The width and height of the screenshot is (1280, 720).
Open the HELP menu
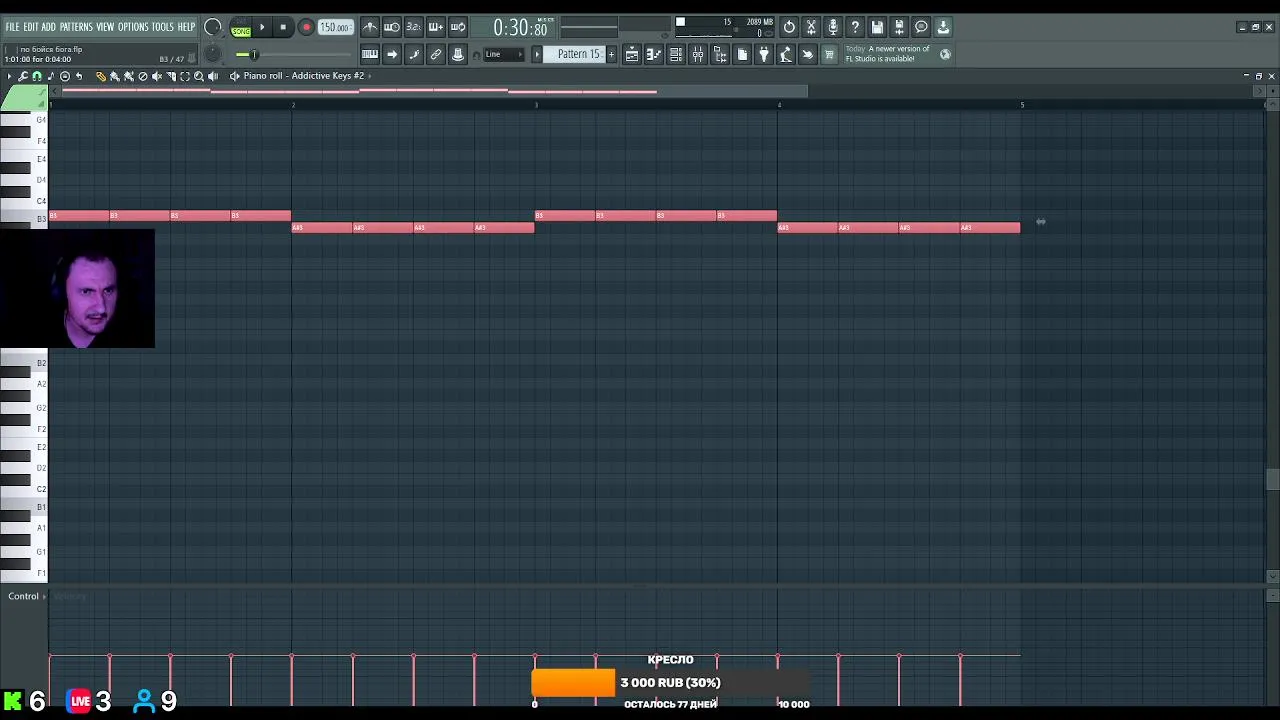pos(186,27)
